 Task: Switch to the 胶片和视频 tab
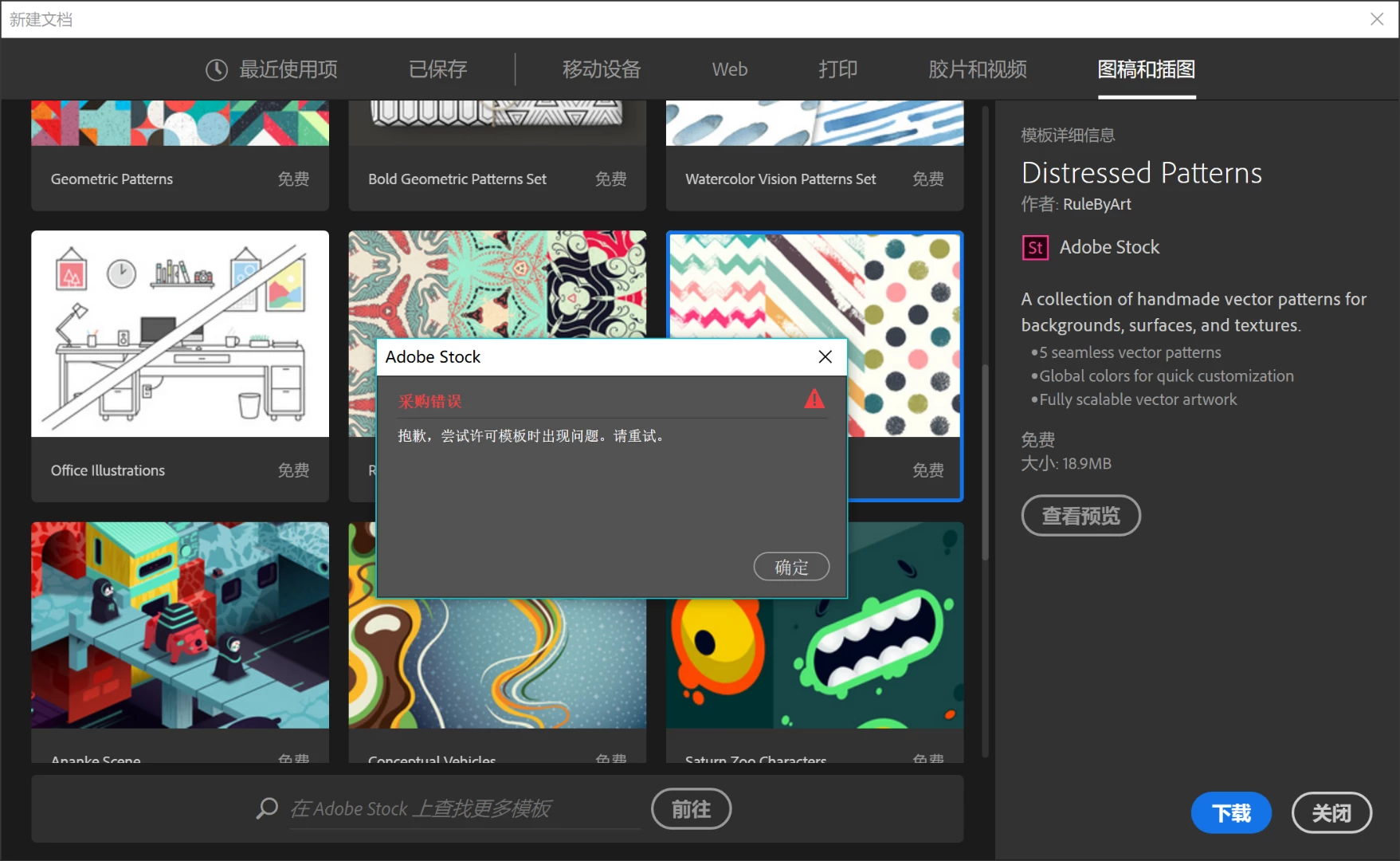pos(977,69)
